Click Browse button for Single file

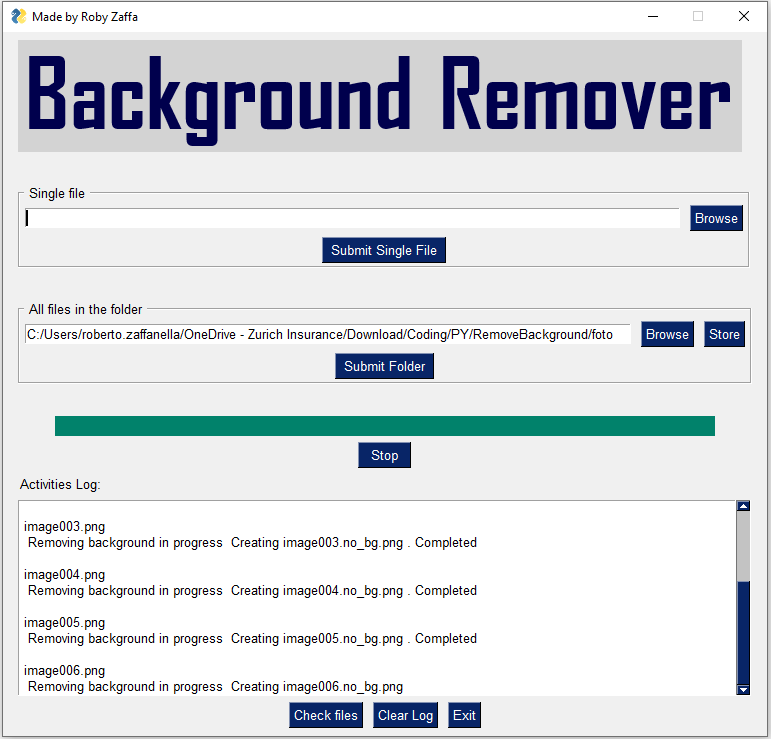(x=716, y=218)
